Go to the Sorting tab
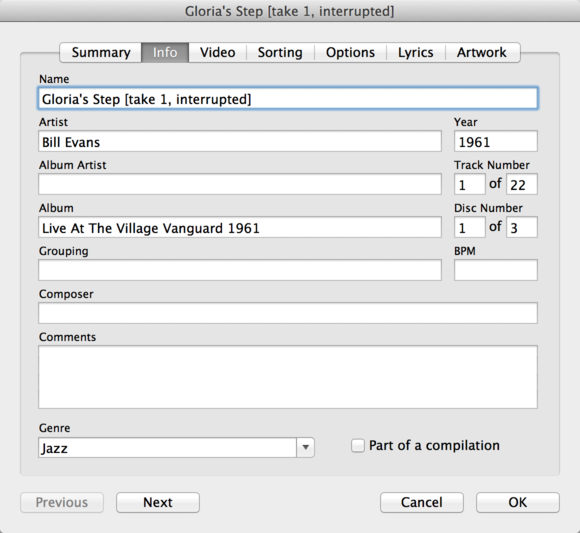Viewport: 580px width, 533px height. tap(280, 53)
